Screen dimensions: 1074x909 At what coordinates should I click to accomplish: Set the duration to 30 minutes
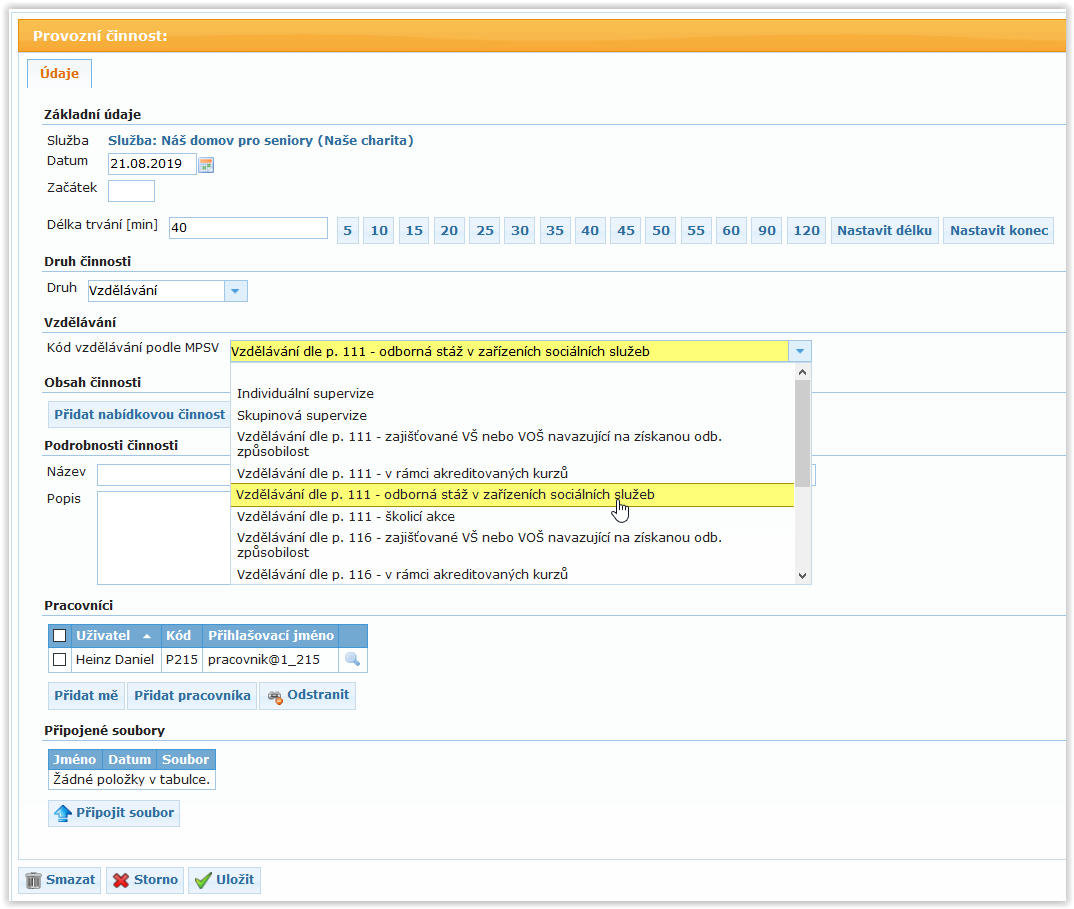[x=520, y=231]
